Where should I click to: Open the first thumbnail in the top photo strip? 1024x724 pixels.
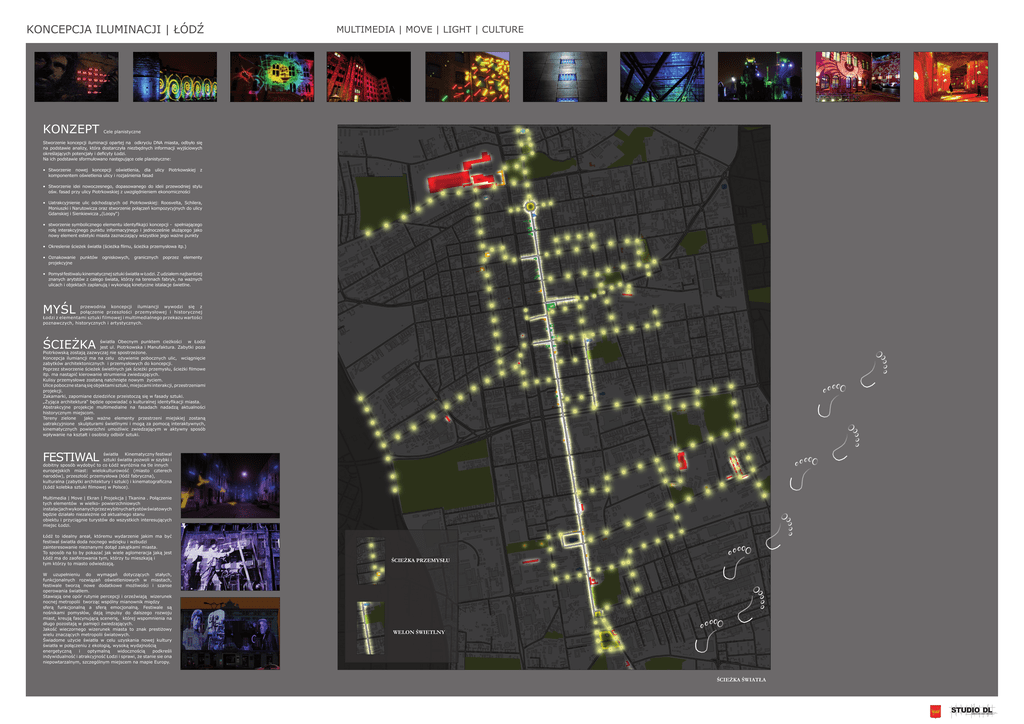click(x=76, y=77)
